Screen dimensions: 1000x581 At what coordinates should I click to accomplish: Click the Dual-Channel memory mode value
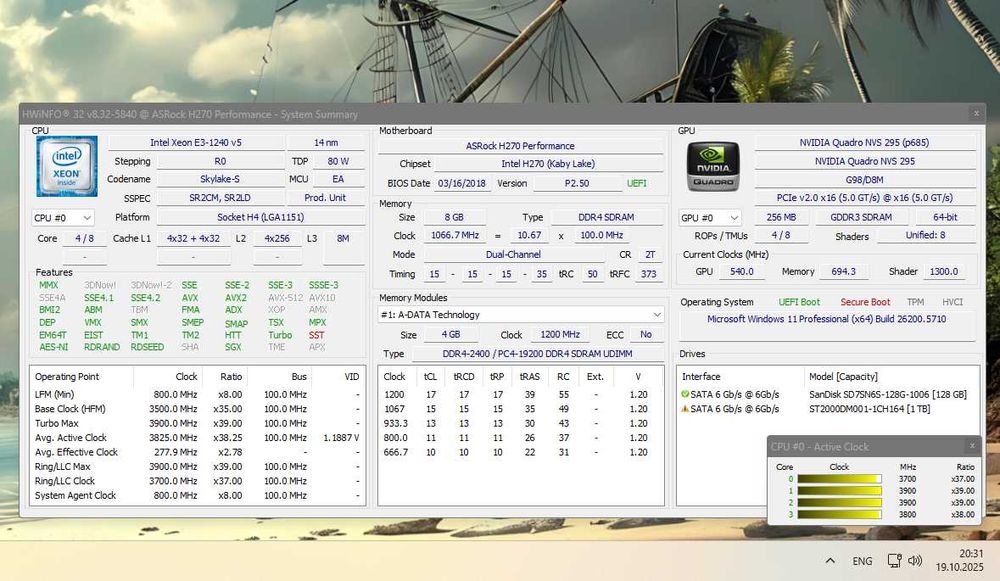[513, 254]
